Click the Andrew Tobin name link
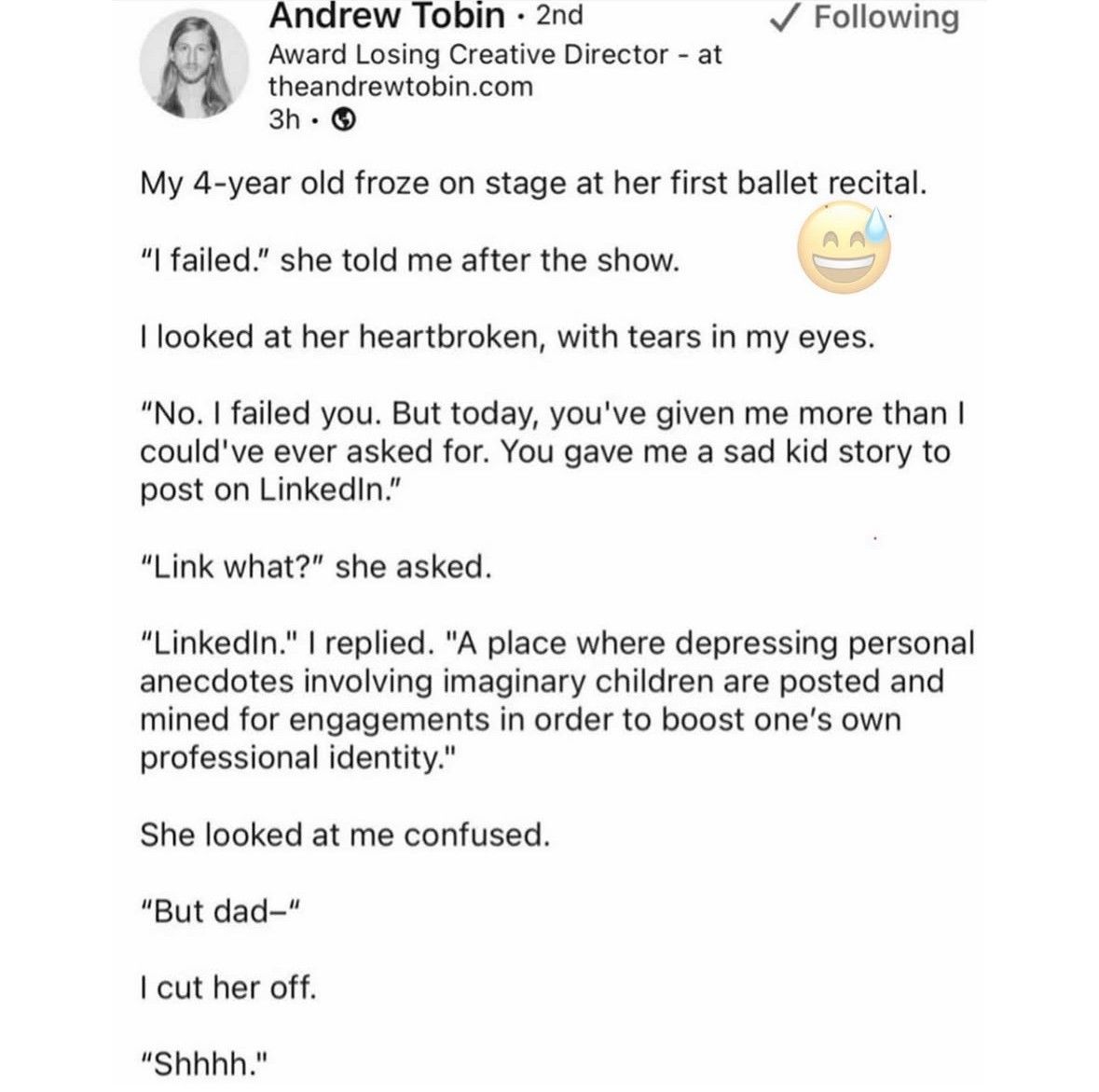Image resolution: width=1099 pixels, height=1092 pixels. pos(386,16)
